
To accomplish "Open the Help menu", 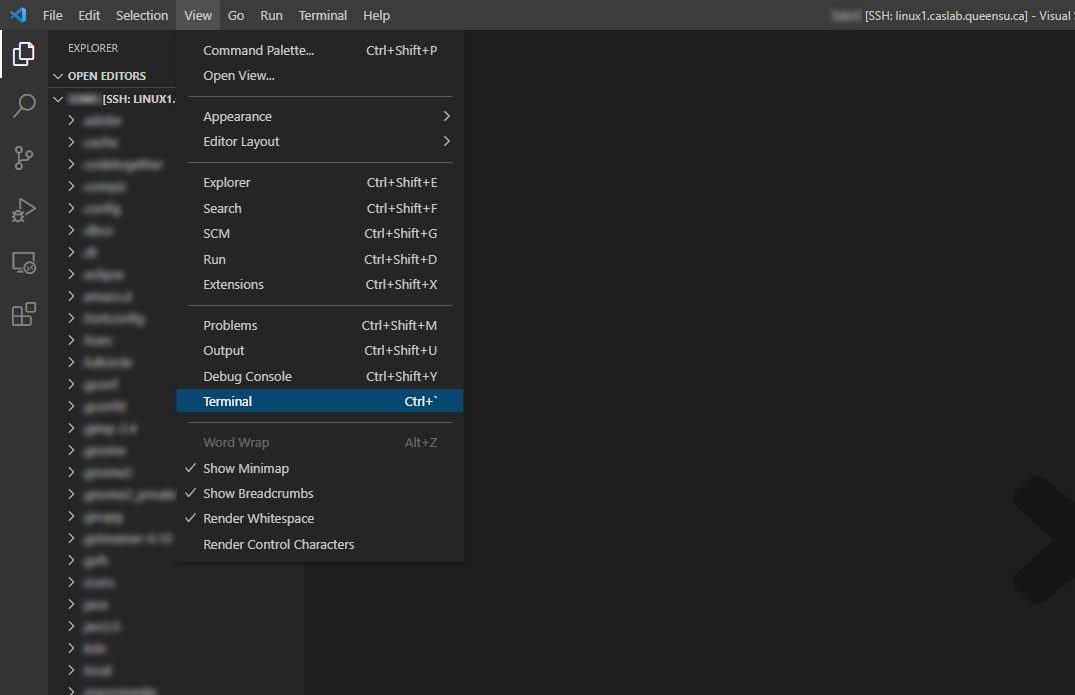I will click(x=376, y=15).
